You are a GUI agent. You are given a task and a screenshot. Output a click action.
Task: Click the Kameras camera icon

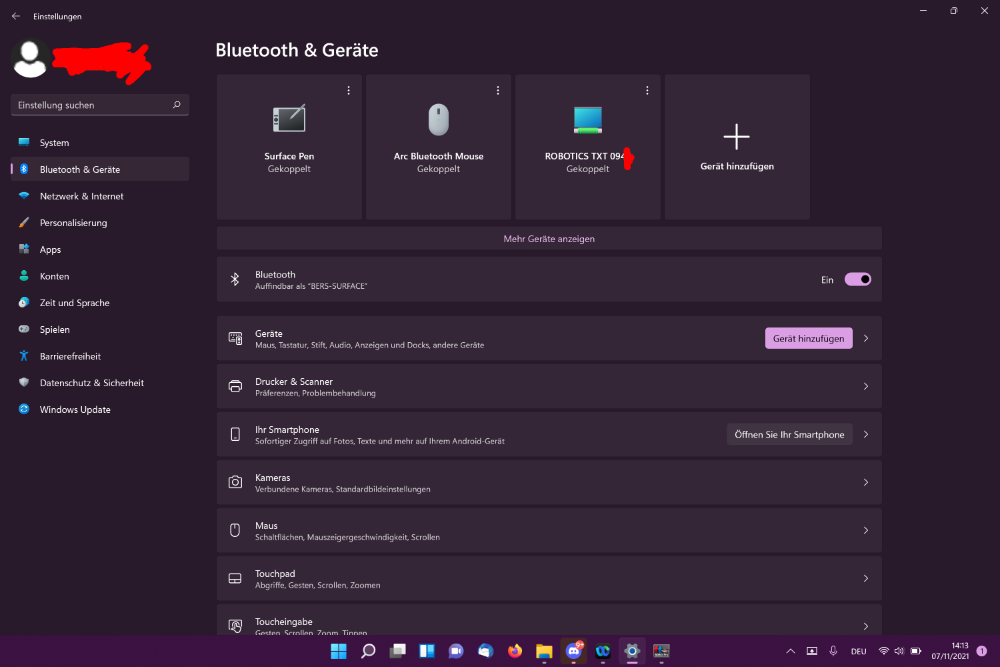point(235,483)
